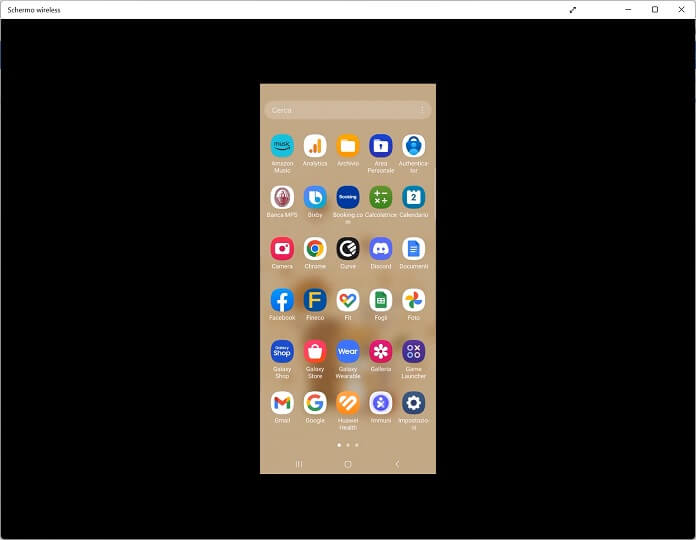This screenshot has width=696, height=540.
Task: Open the Banca MPS app
Action: (282, 197)
